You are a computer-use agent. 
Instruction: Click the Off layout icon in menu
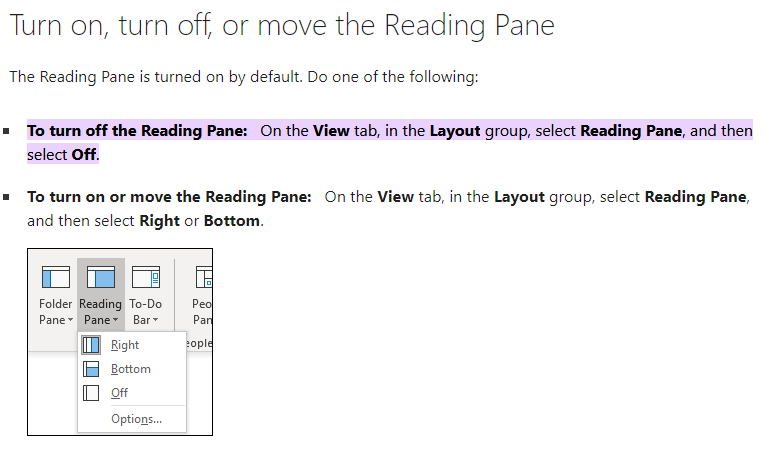tap(91, 393)
